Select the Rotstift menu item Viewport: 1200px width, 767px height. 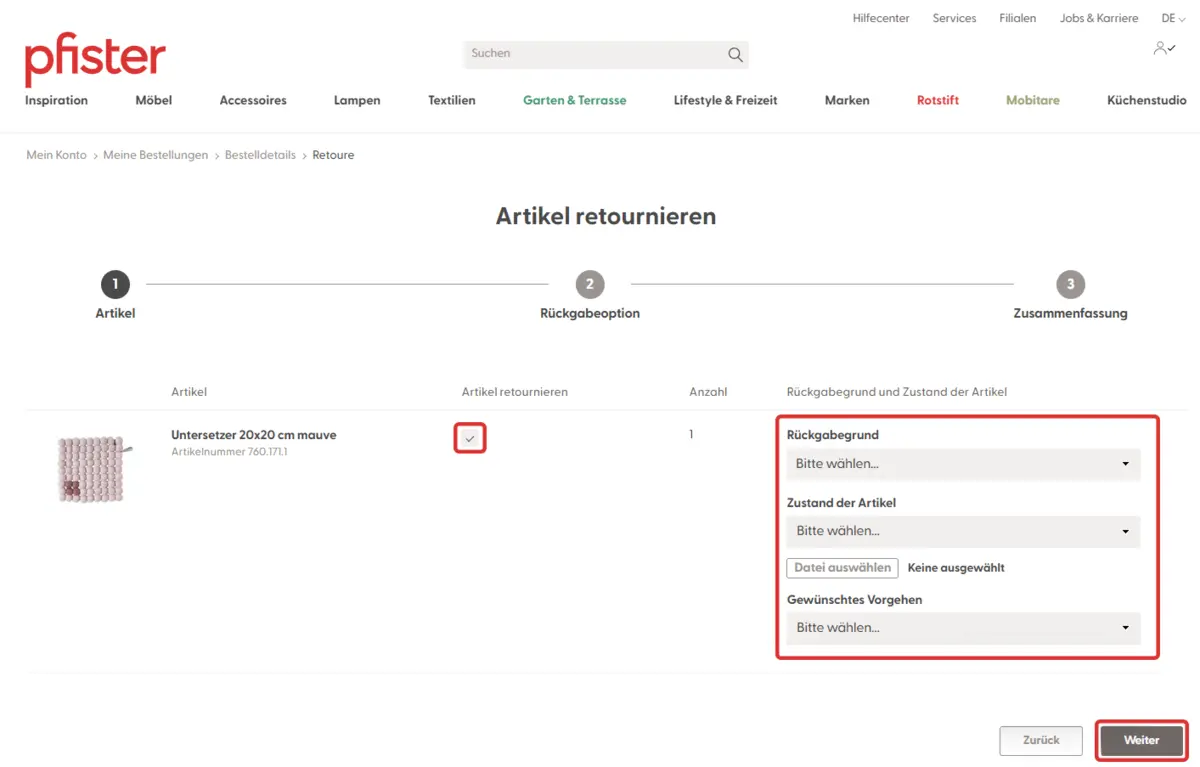tap(937, 100)
